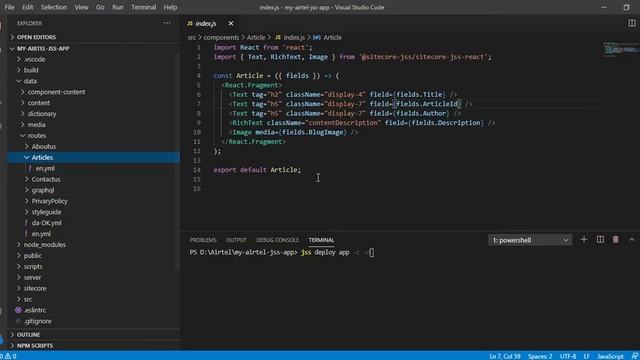The height and width of the screenshot is (360, 640).
Task: Click 'src' breadcrumb segment
Action: (192, 38)
